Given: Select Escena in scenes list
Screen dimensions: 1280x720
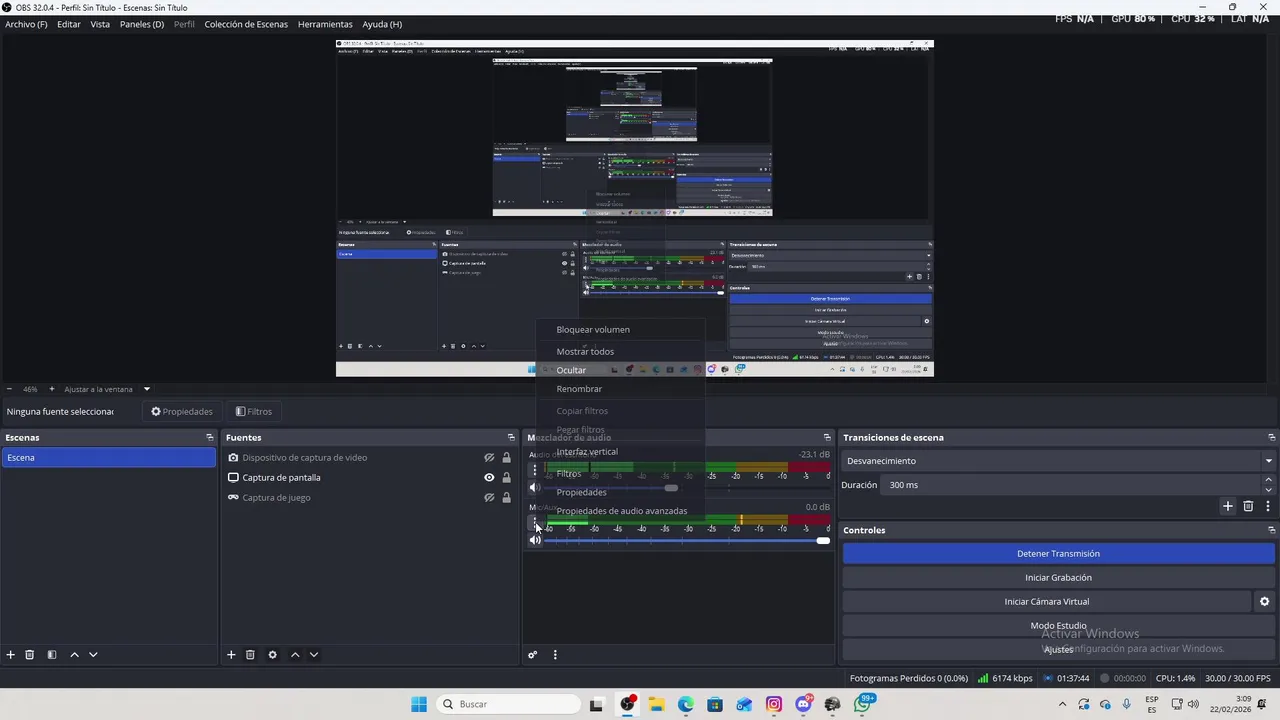Looking at the screenshot, I should point(108,458).
